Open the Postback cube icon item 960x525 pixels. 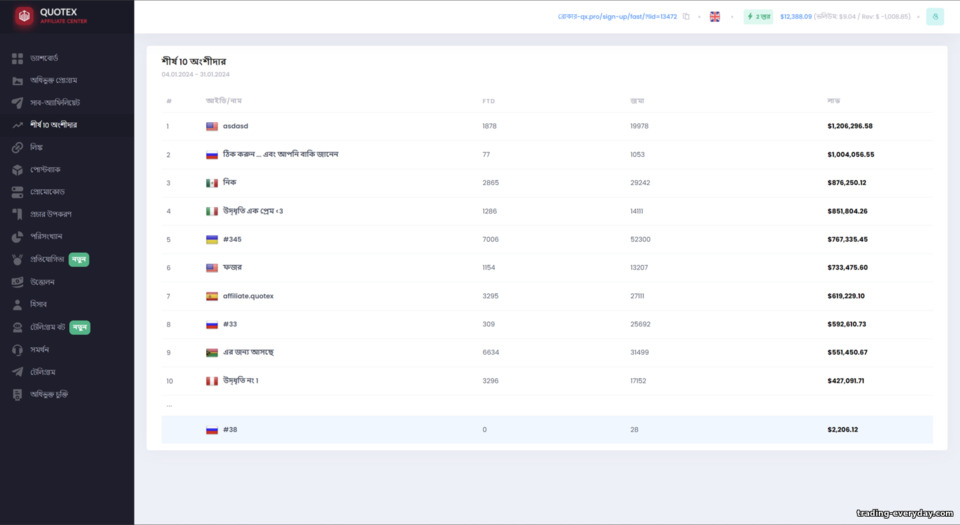tap(17, 169)
